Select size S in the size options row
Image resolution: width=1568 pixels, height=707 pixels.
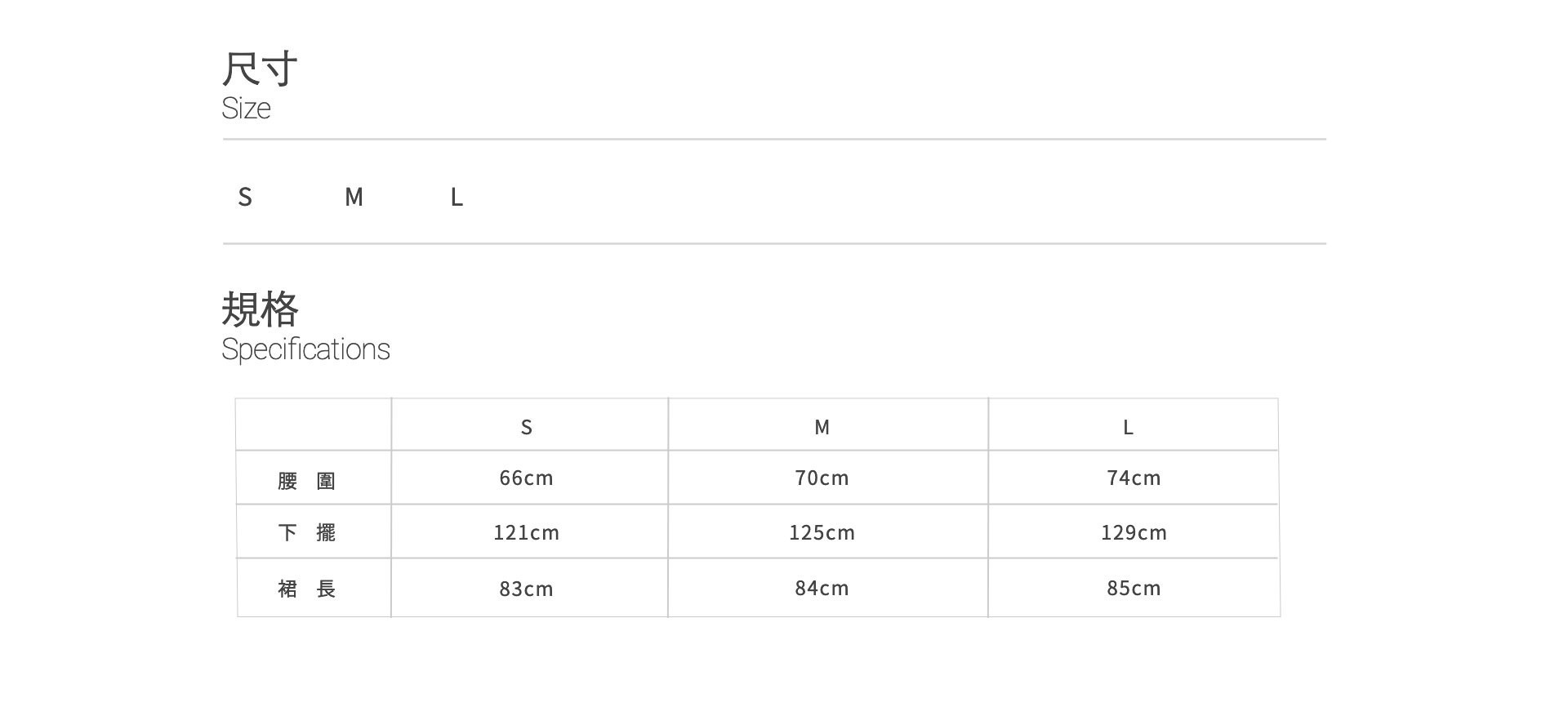[x=245, y=197]
